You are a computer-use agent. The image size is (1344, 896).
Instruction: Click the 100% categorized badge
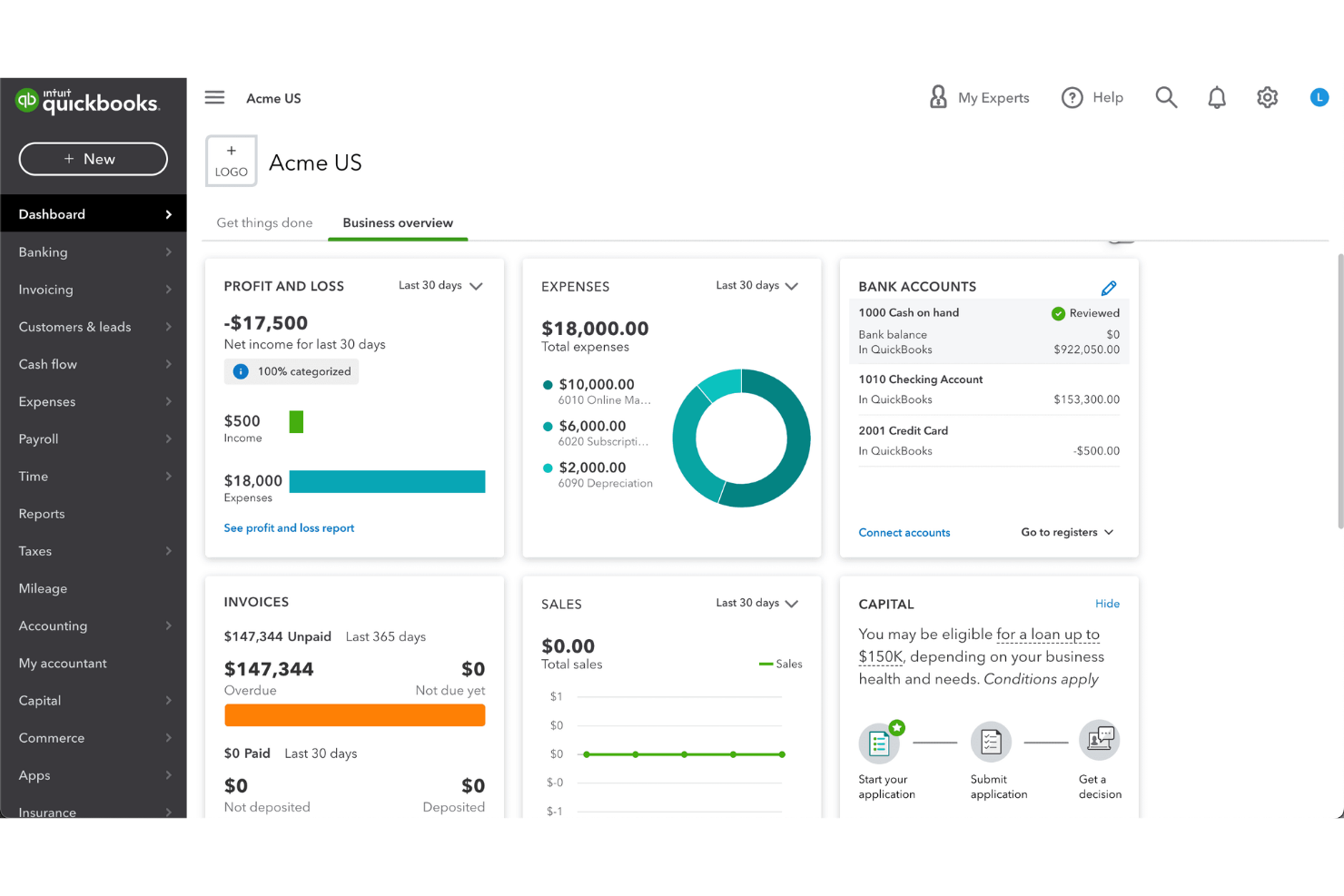[x=292, y=371]
